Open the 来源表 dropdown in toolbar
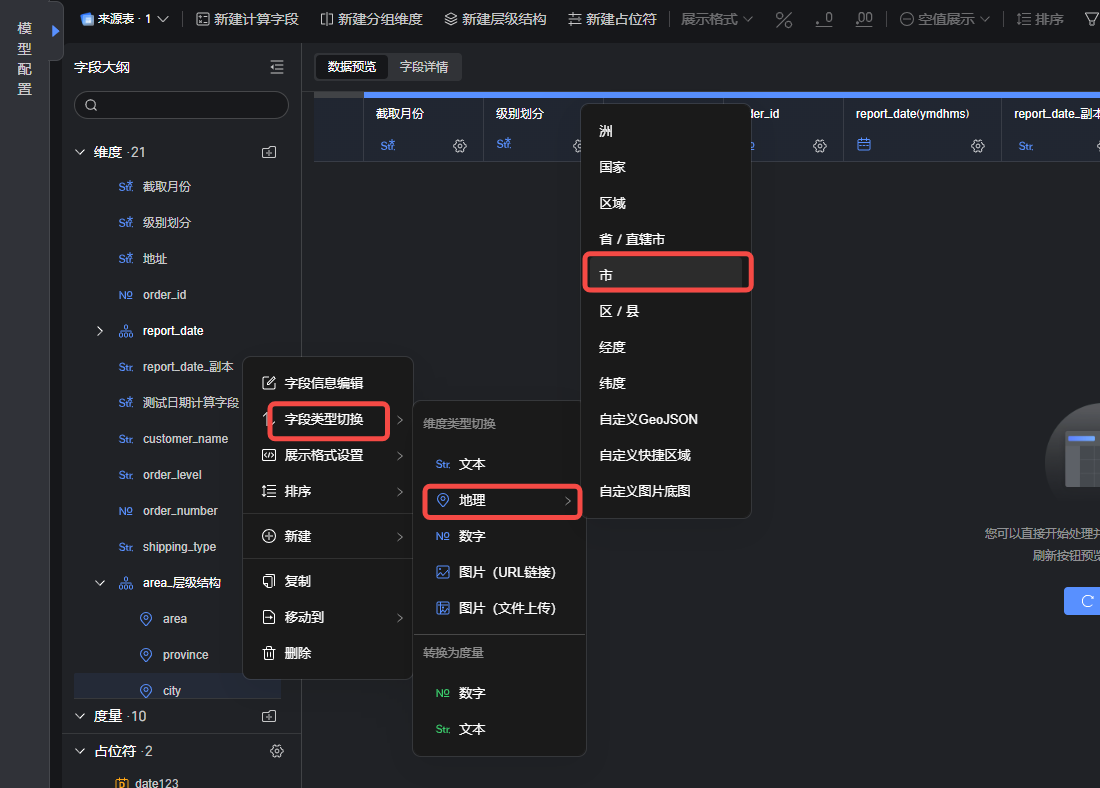1100x788 pixels. pos(125,19)
